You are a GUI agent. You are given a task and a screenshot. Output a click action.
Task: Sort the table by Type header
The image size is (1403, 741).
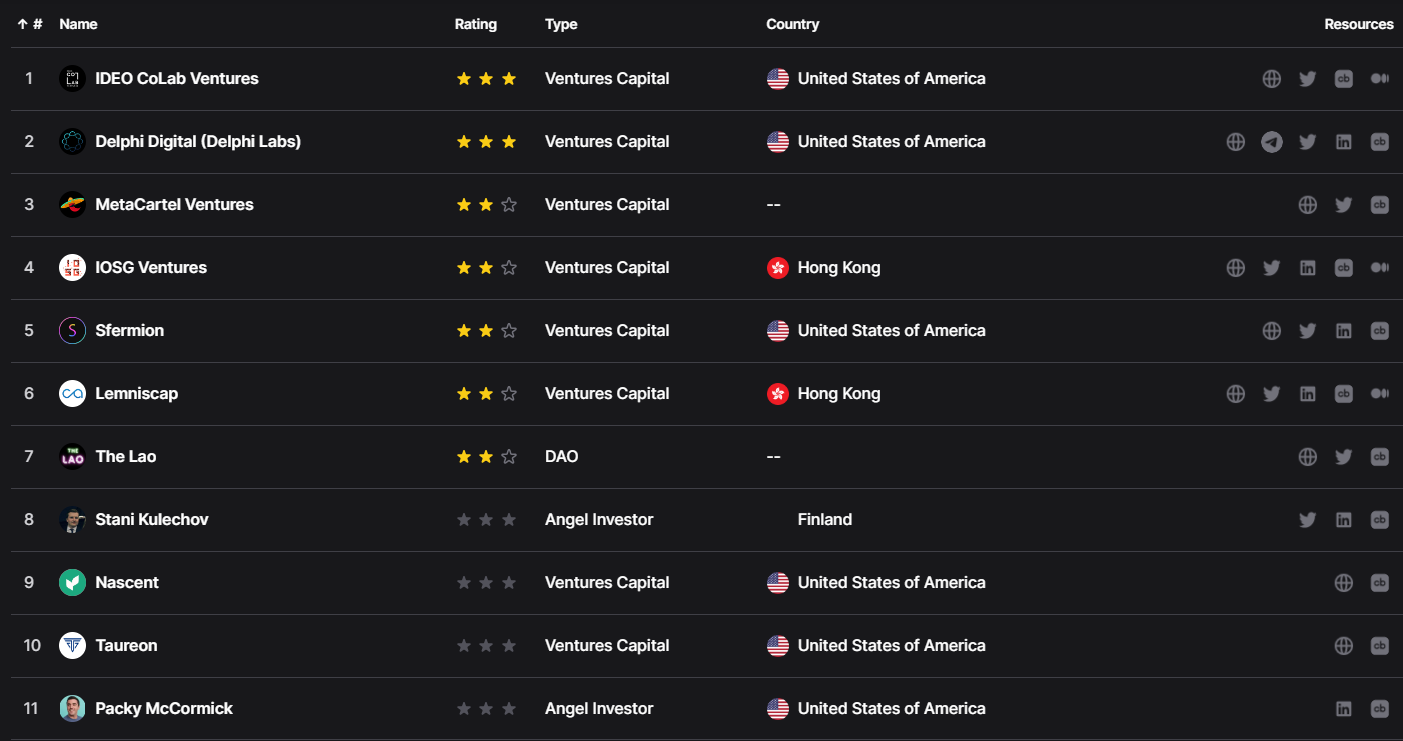point(561,24)
